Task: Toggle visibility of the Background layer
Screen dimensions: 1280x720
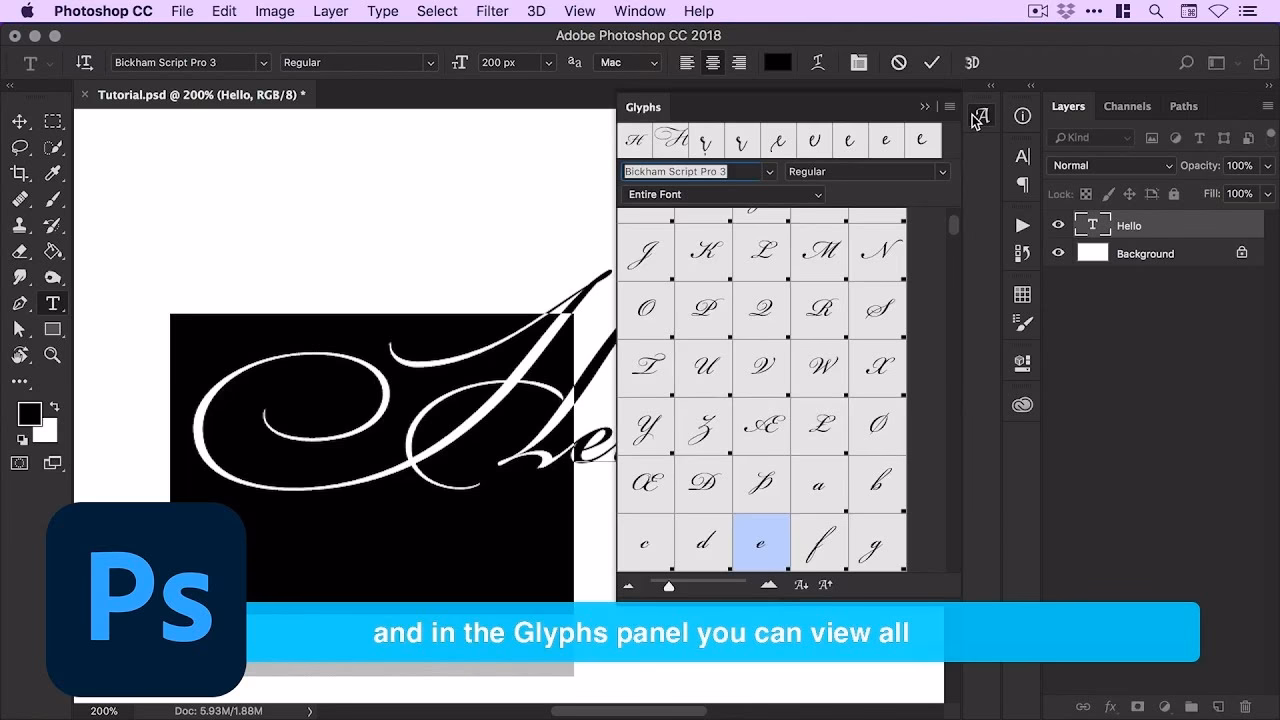Action: [x=1057, y=252]
